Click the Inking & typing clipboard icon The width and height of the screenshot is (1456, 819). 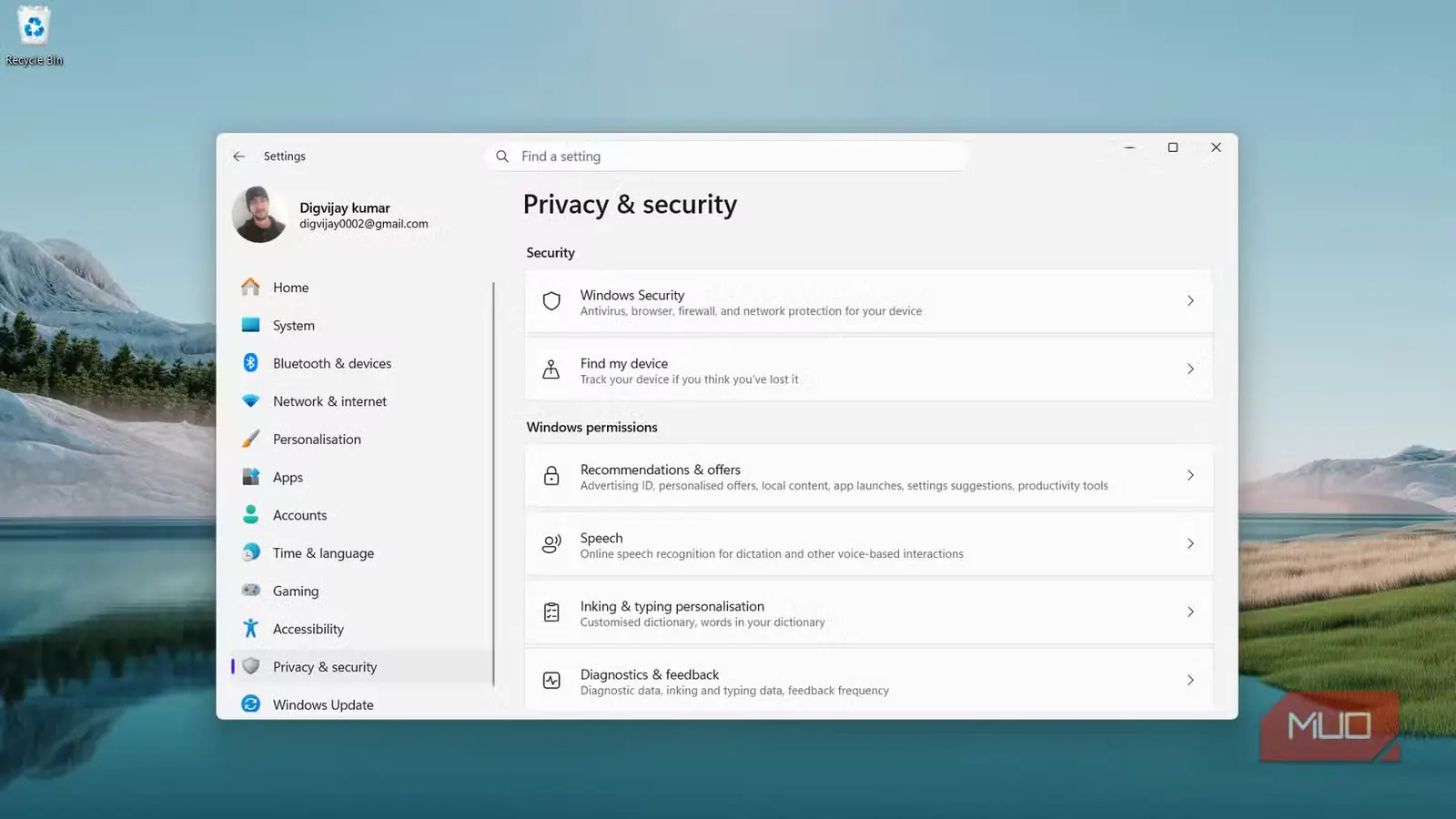pos(551,612)
